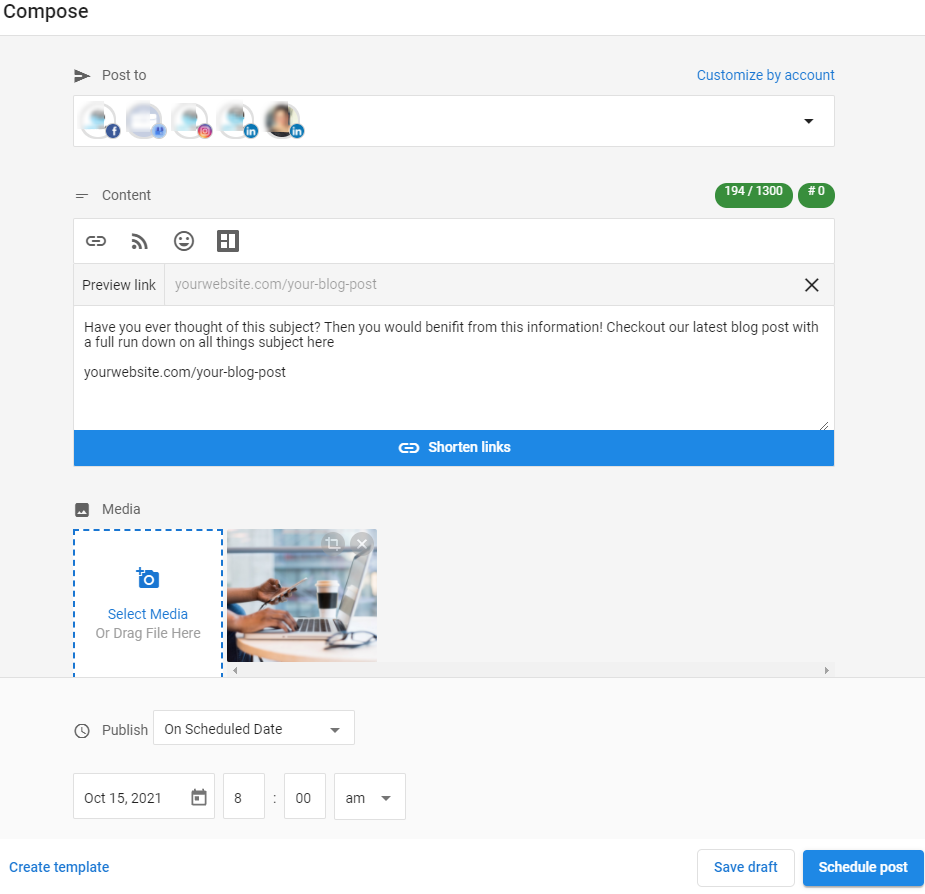Click the media scrollbar right arrow
Image resolution: width=925 pixels, height=894 pixels.
(x=826, y=670)
